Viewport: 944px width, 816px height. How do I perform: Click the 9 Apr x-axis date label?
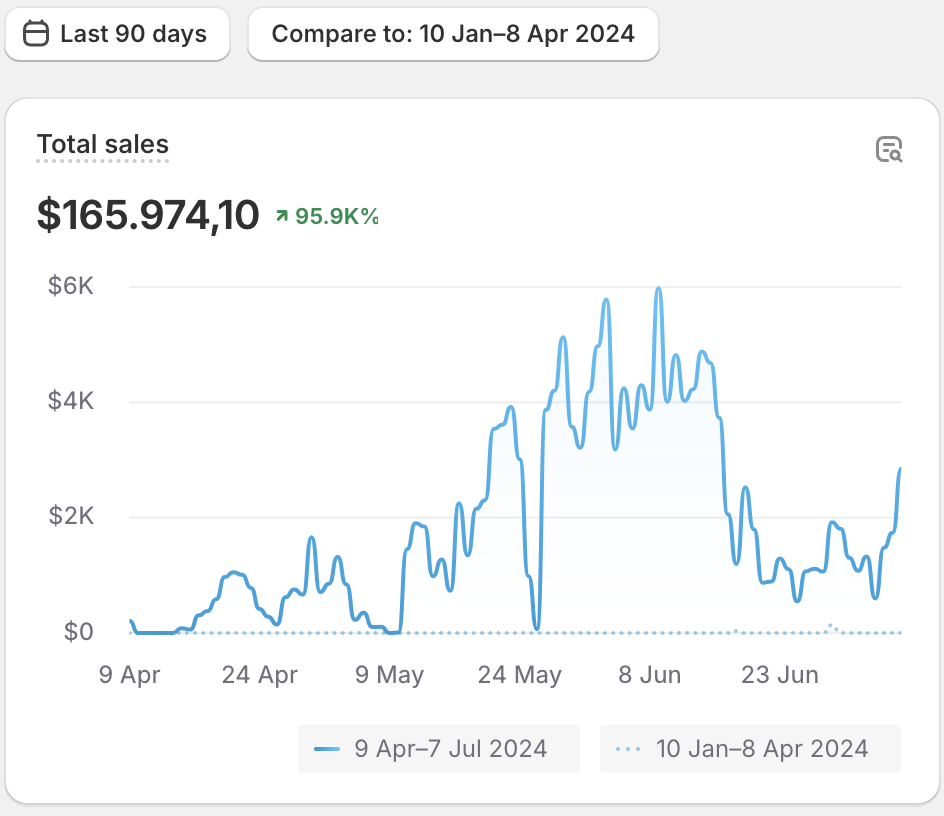click(x=129, y=675)
